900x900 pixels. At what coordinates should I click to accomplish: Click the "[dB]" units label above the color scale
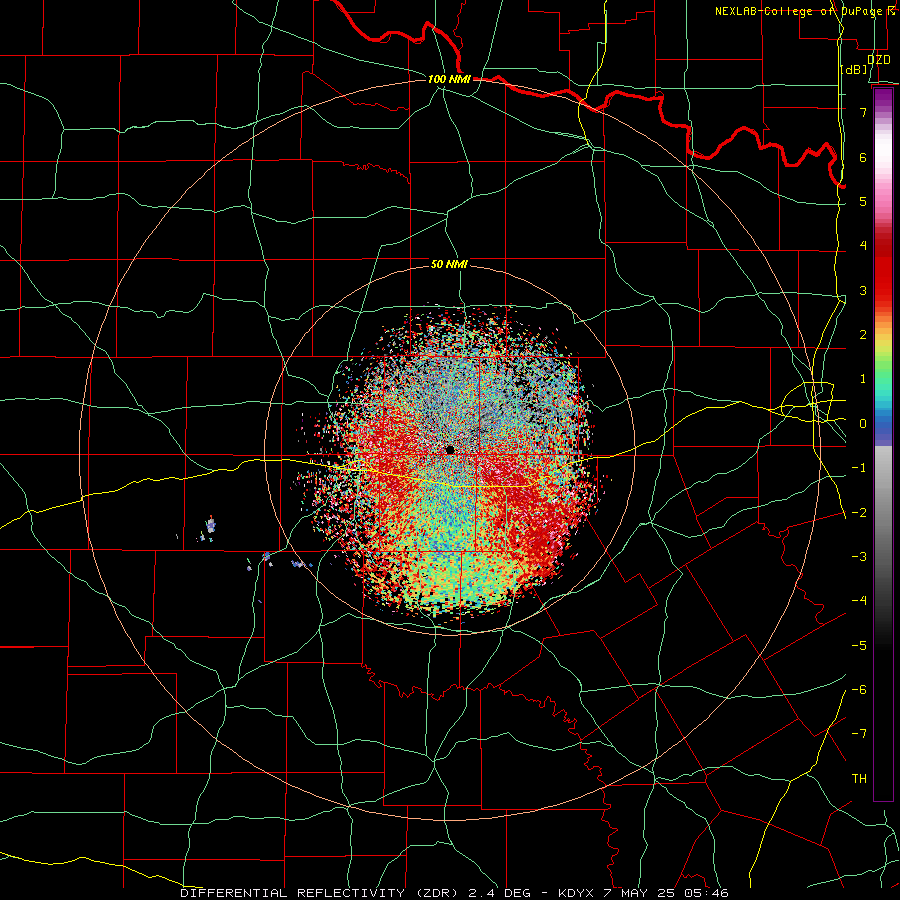click(x=854, y=69)
